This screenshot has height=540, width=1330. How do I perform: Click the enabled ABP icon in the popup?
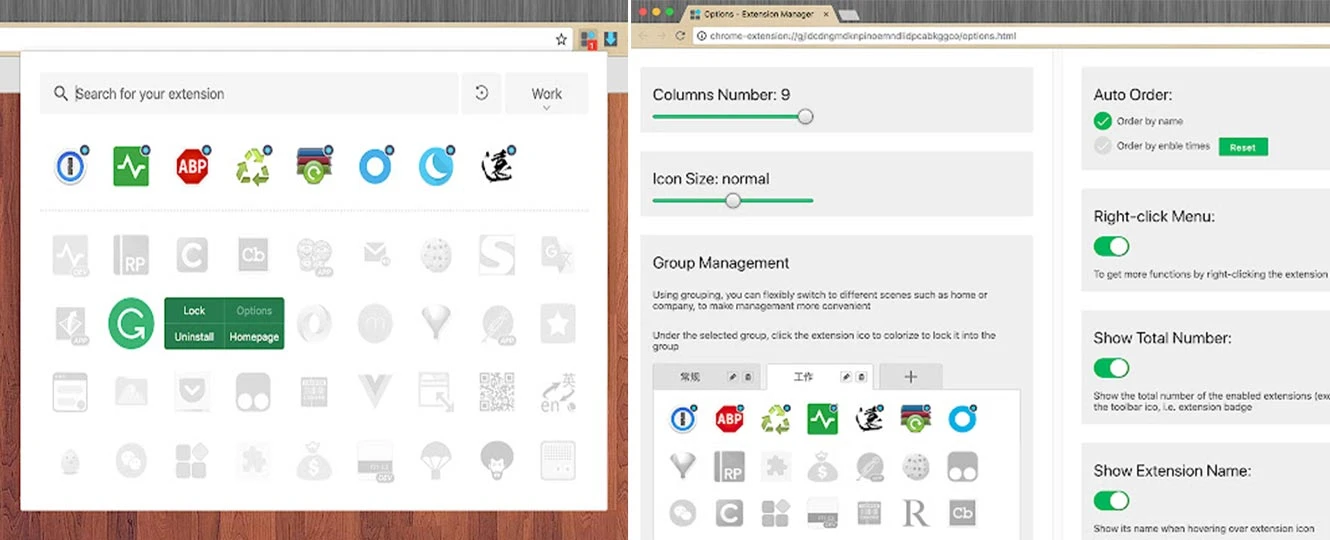(192, 166)
